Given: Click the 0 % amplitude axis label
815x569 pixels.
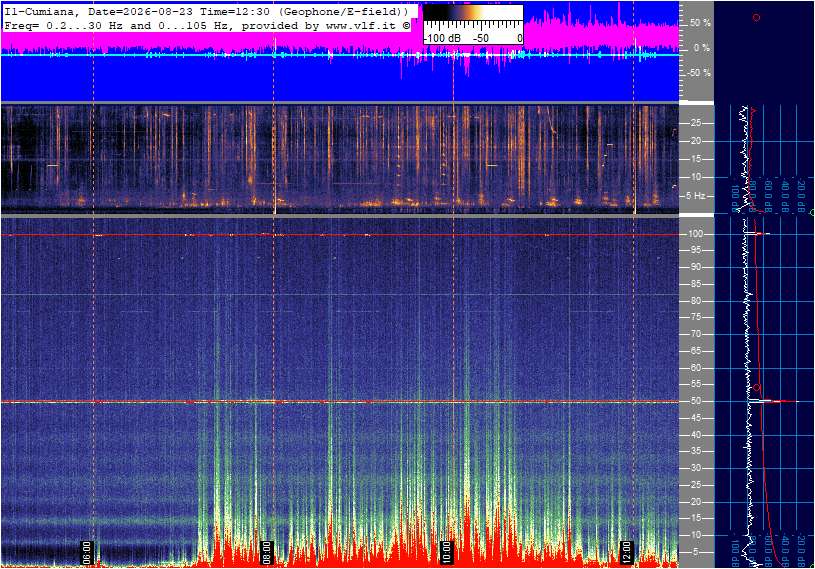Looking at the screenshot, I should [x=702, y=48].
